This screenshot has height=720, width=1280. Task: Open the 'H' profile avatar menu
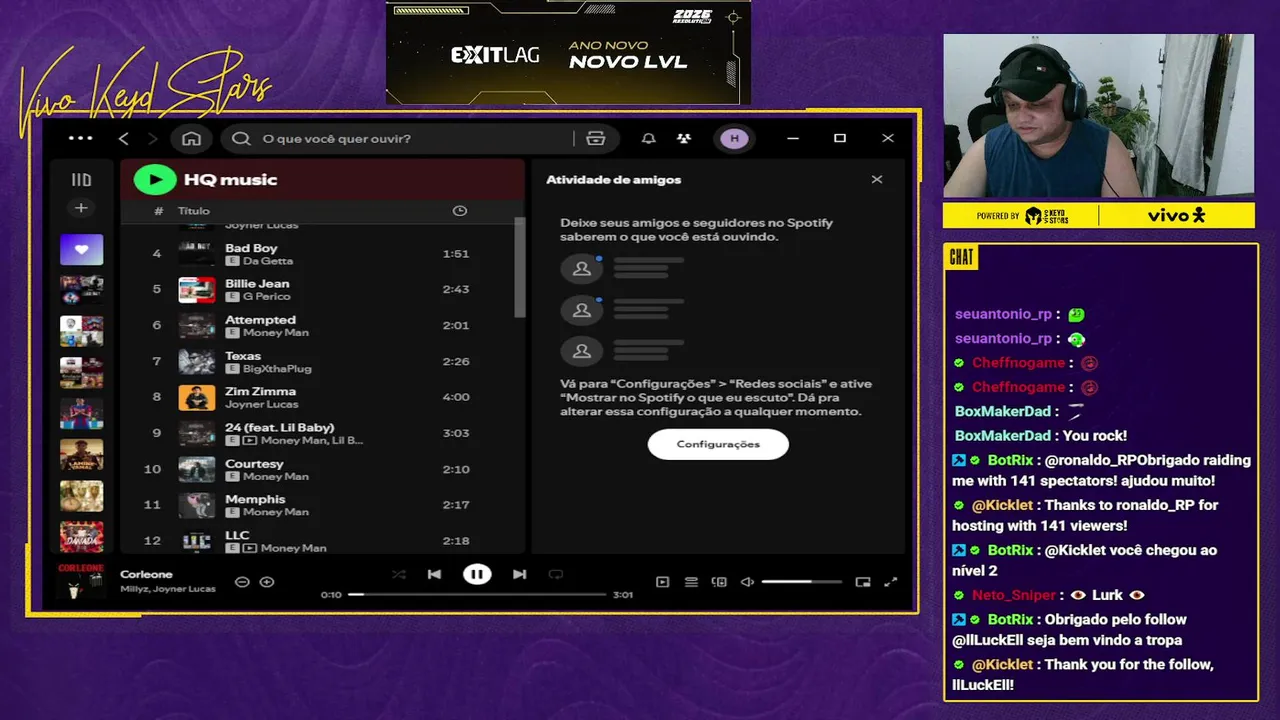pos(734,139)
